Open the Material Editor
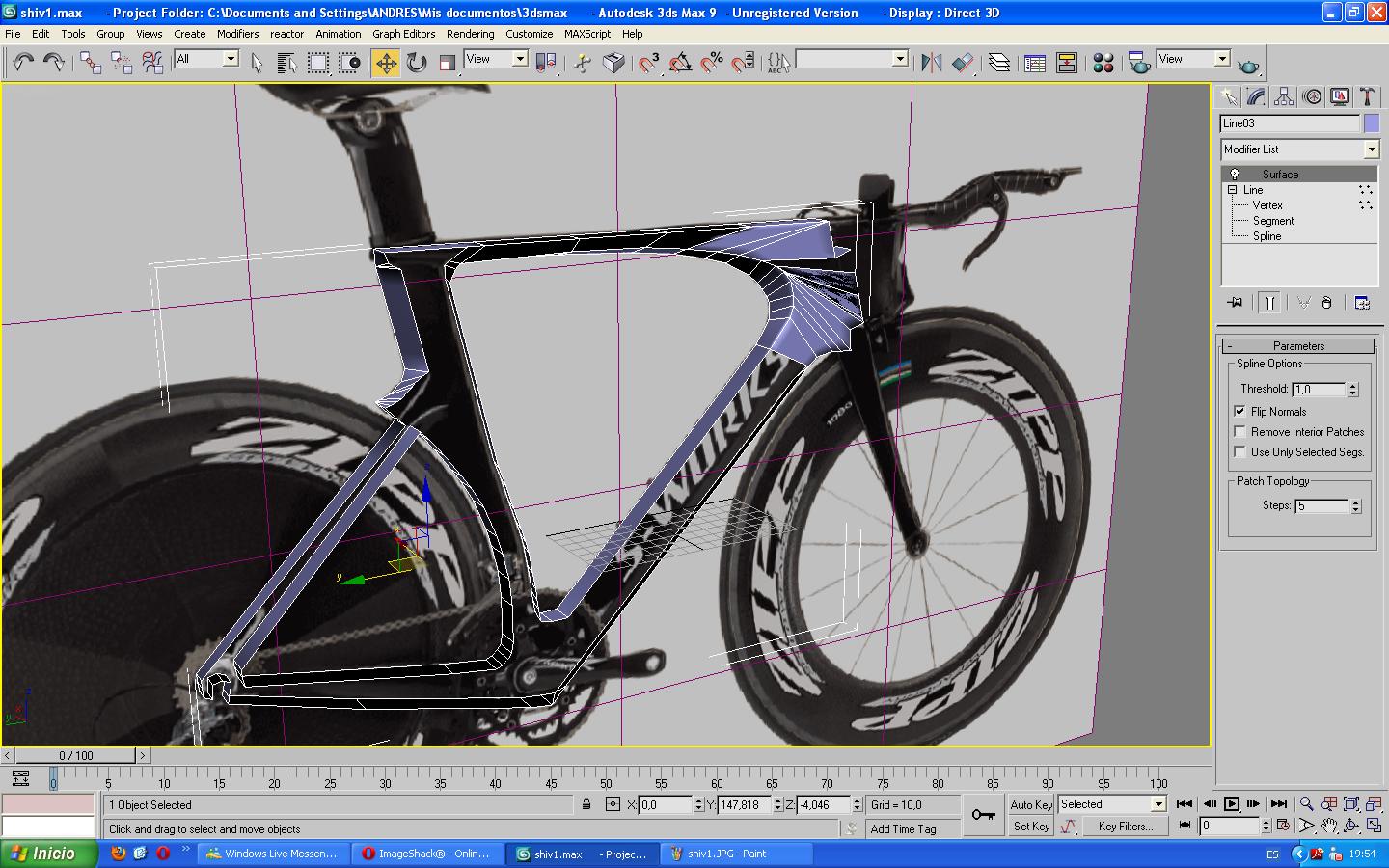This screenshot has height=868, width=1389. (1103, 63)
